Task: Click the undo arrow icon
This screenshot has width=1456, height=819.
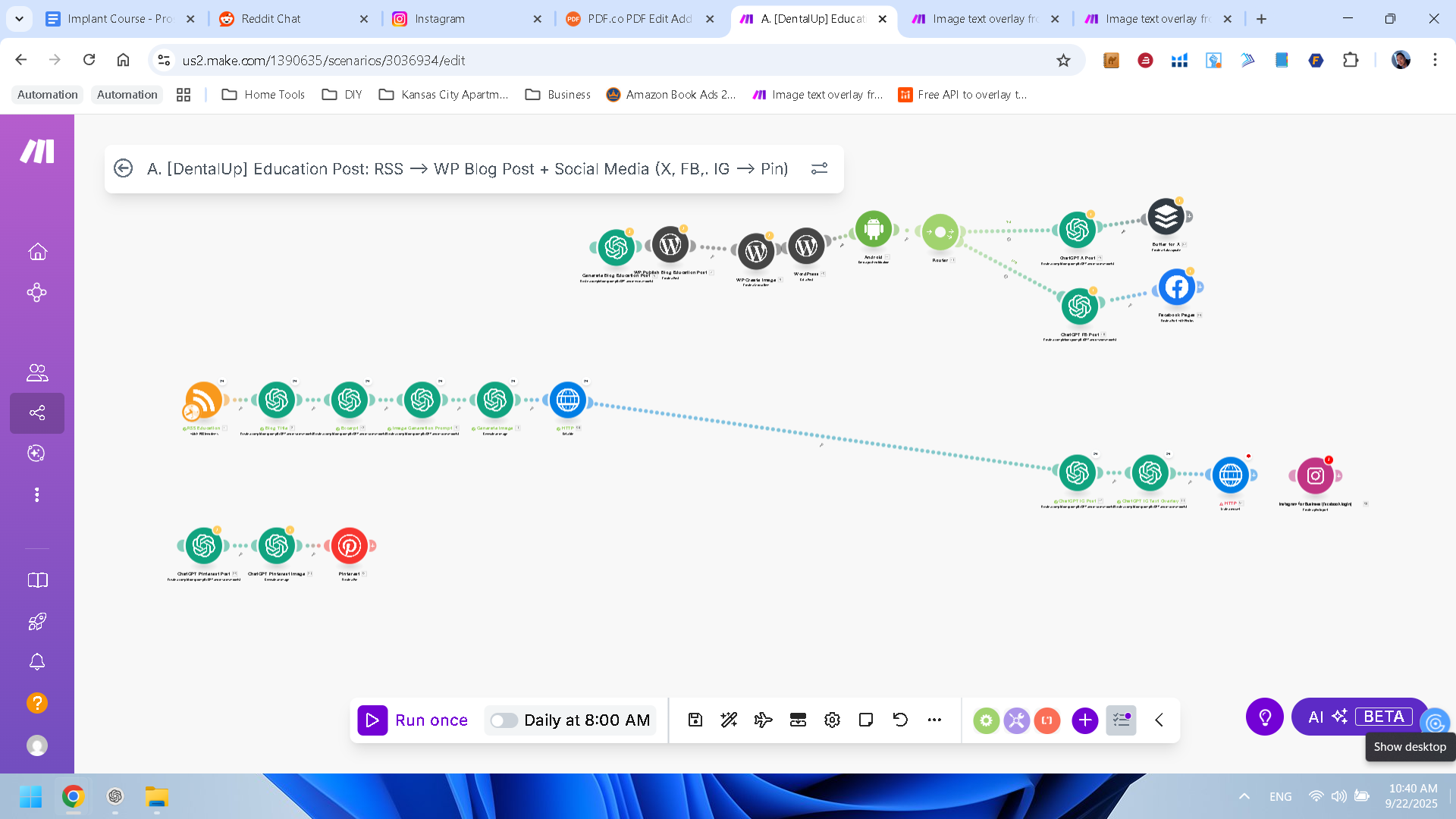Action: (900, 720)
